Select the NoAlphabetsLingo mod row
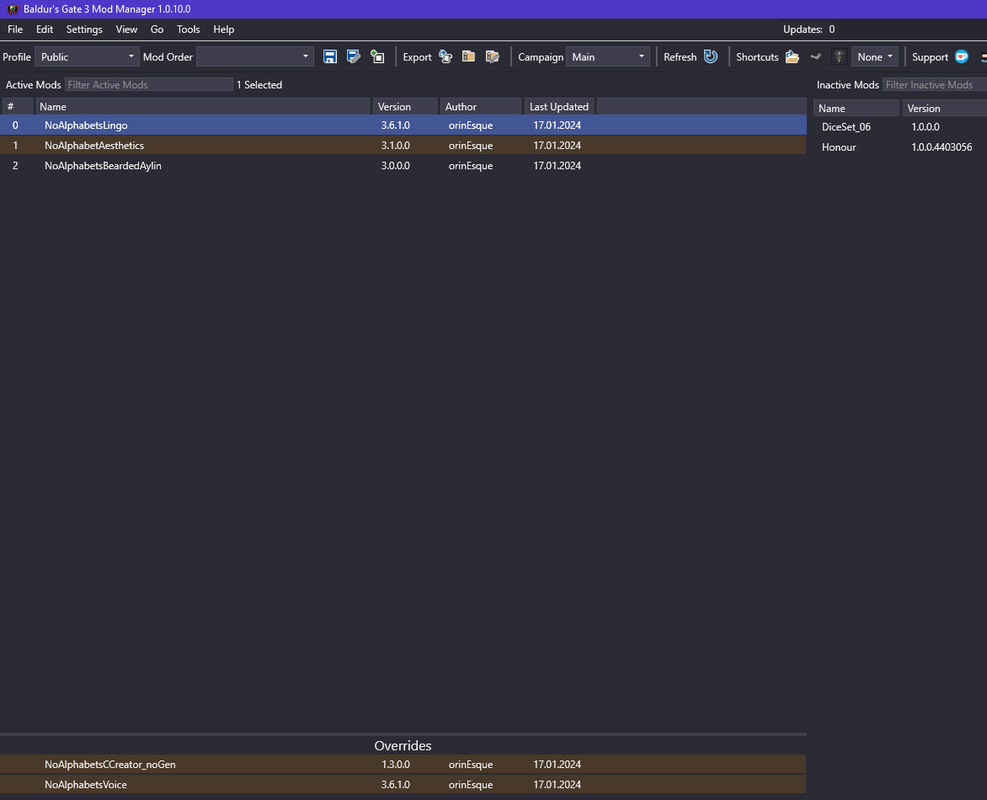The height and width of the screenshot is (800, 987). (x=403, y=125)
